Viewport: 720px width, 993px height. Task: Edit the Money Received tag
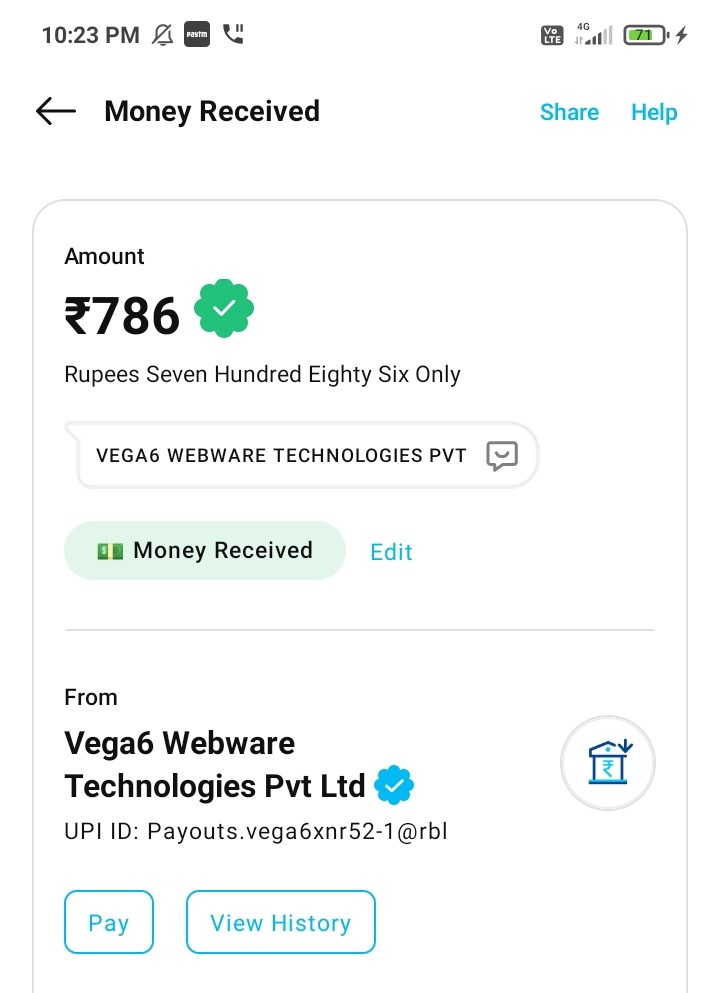391,552
